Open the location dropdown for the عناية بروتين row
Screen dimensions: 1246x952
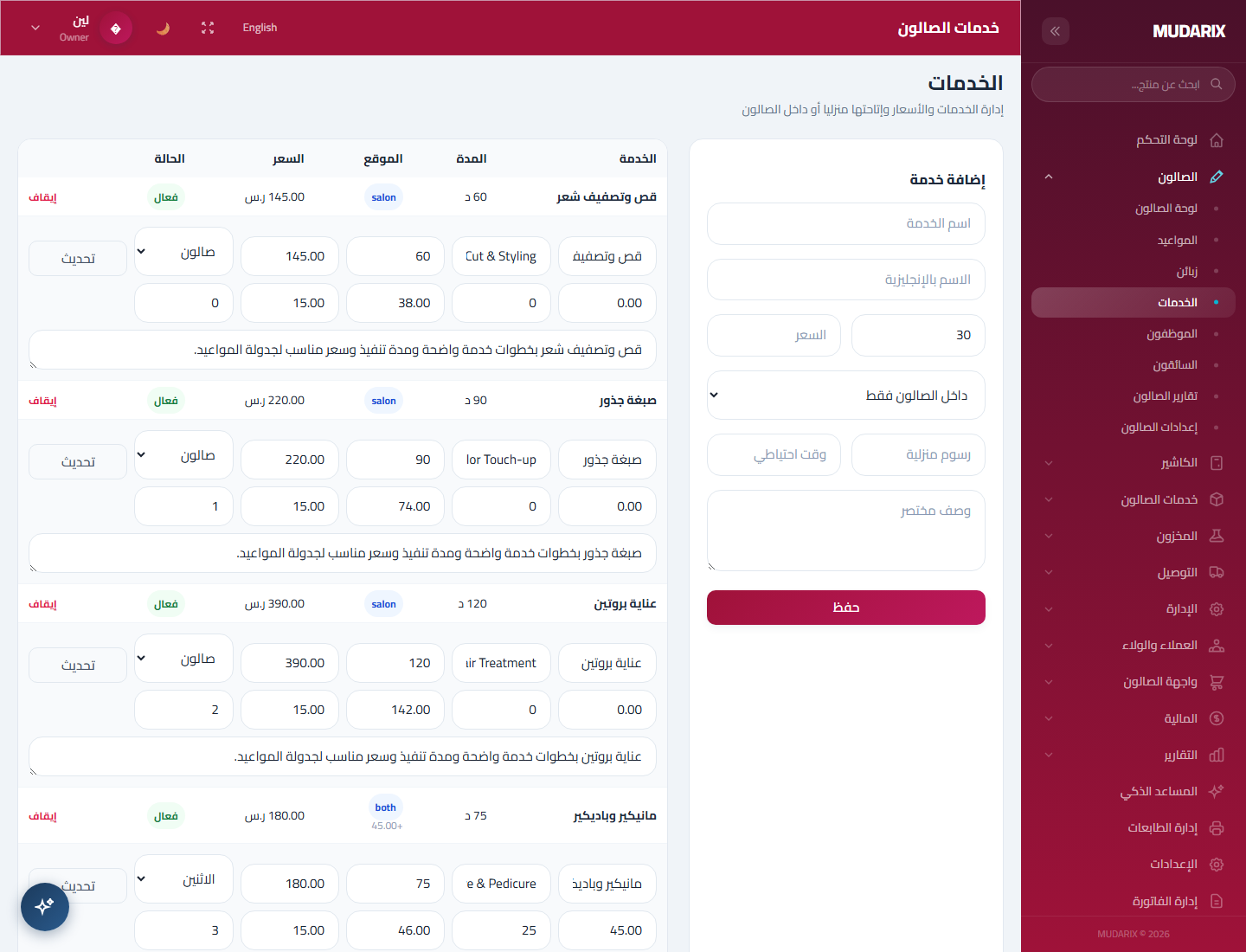coord(183,659)
